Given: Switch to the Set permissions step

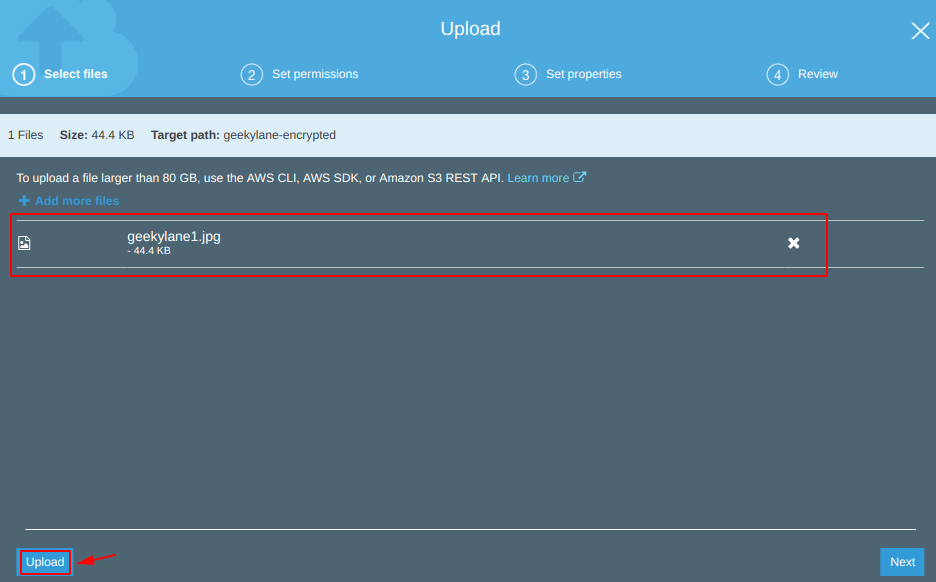Looking at the screenshot, I should 315,74.
